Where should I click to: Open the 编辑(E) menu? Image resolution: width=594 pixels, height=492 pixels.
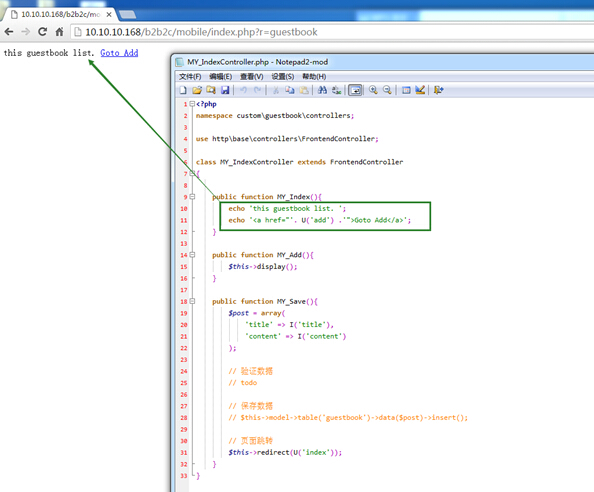(221, 77)
